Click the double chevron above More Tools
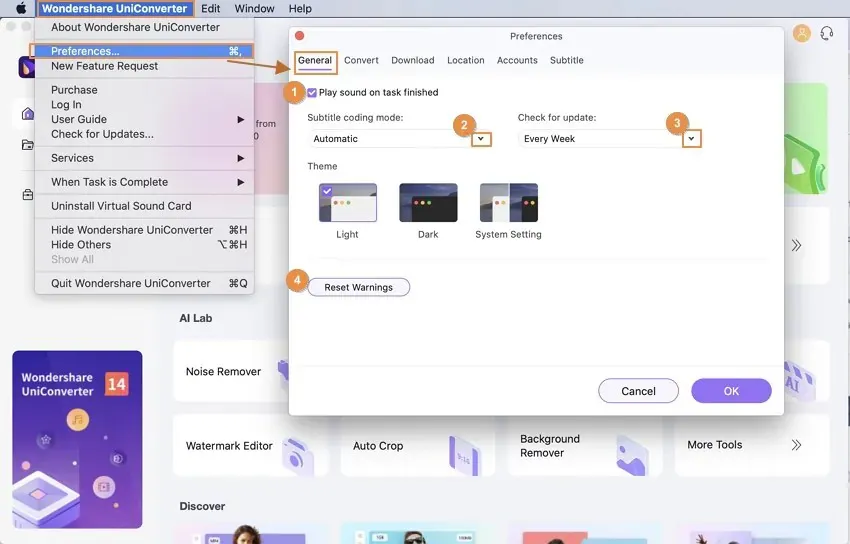 click(x=796, y=245)
